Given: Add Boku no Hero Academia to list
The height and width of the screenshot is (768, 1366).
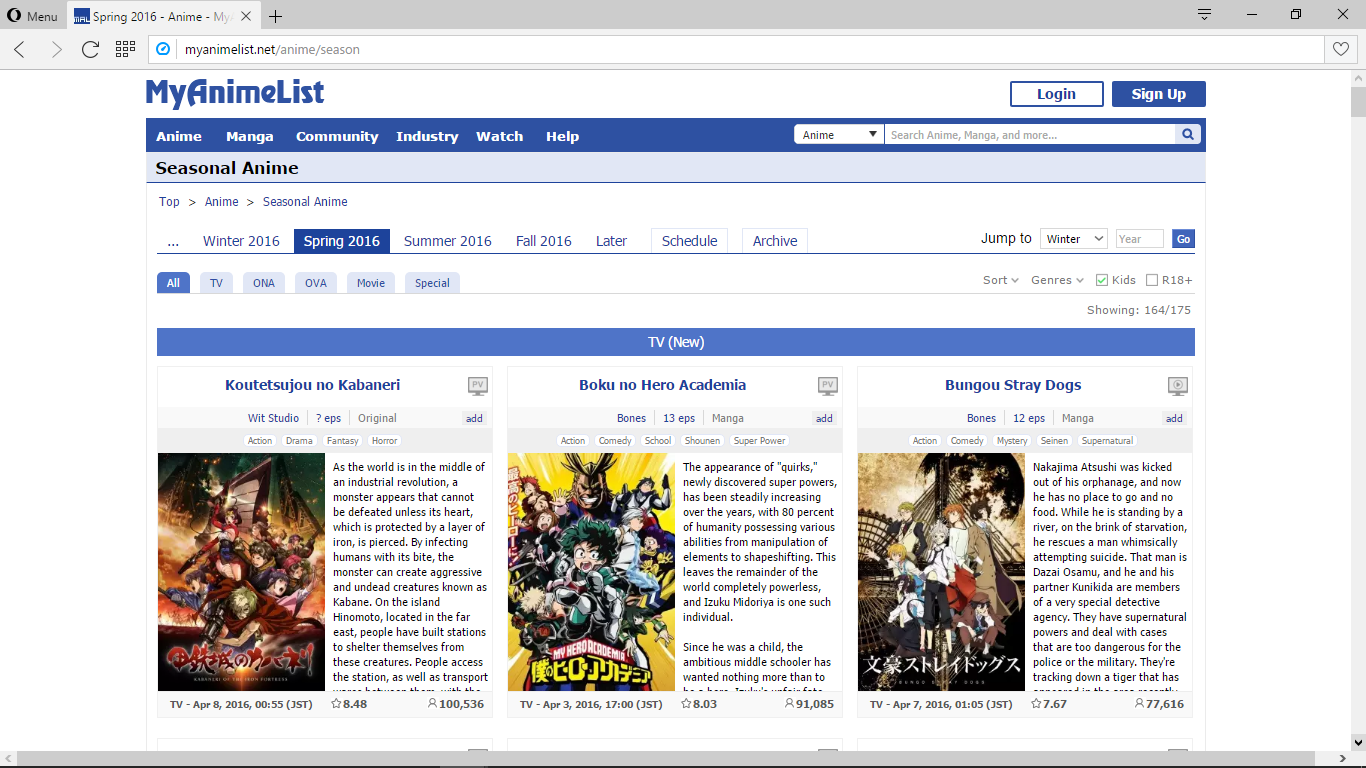Looking at the screenshot, I should [824, 418].
